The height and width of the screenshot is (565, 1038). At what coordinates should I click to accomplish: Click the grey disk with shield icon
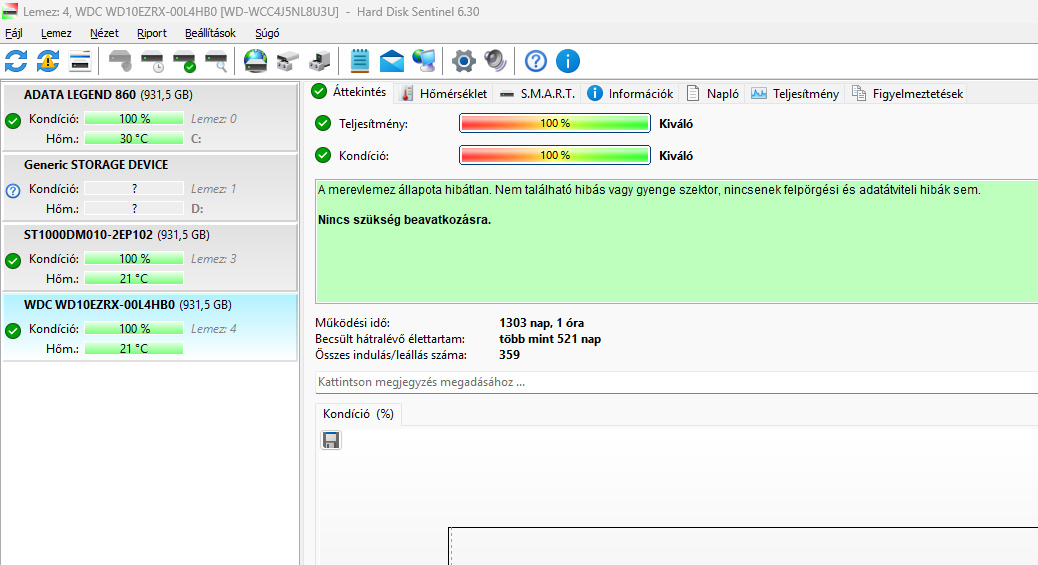click(x=120, y=61)
